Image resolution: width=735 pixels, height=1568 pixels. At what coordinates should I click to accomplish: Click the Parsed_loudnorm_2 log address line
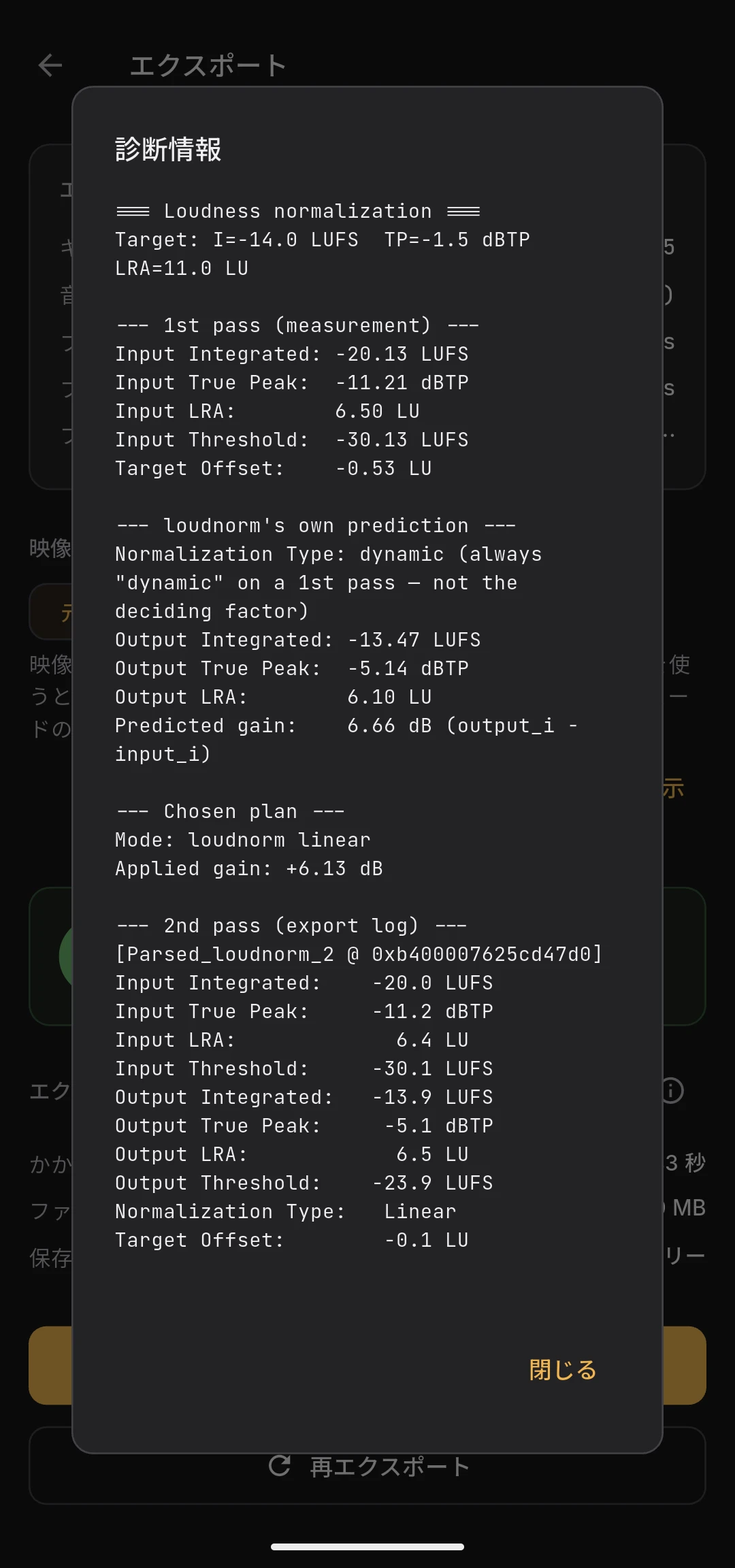coord(359,954)
